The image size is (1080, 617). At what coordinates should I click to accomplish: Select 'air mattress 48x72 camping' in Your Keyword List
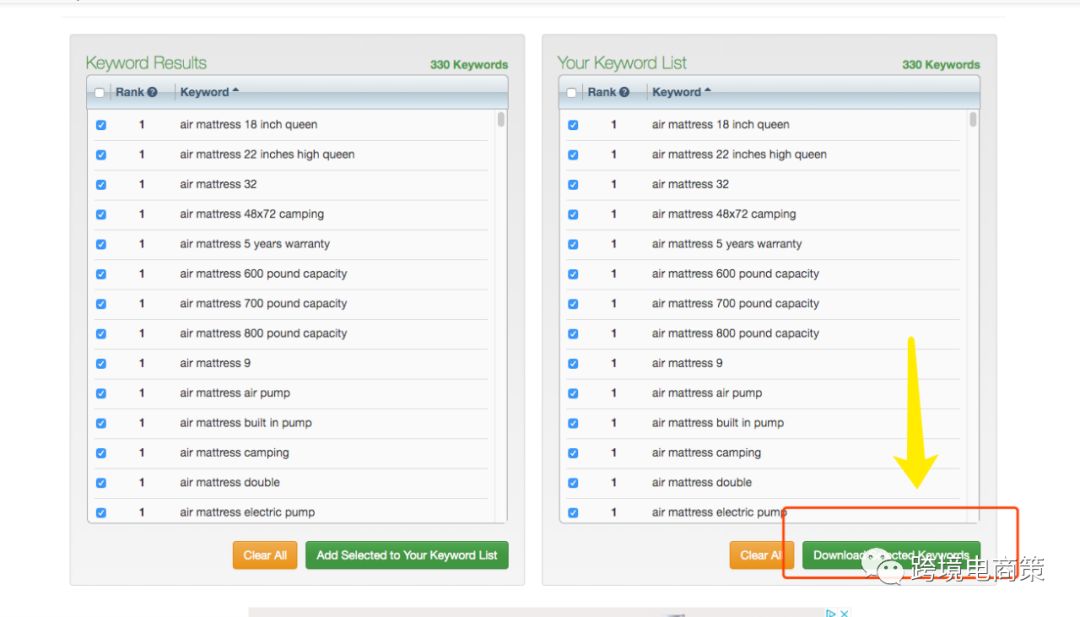coord(573,215)
